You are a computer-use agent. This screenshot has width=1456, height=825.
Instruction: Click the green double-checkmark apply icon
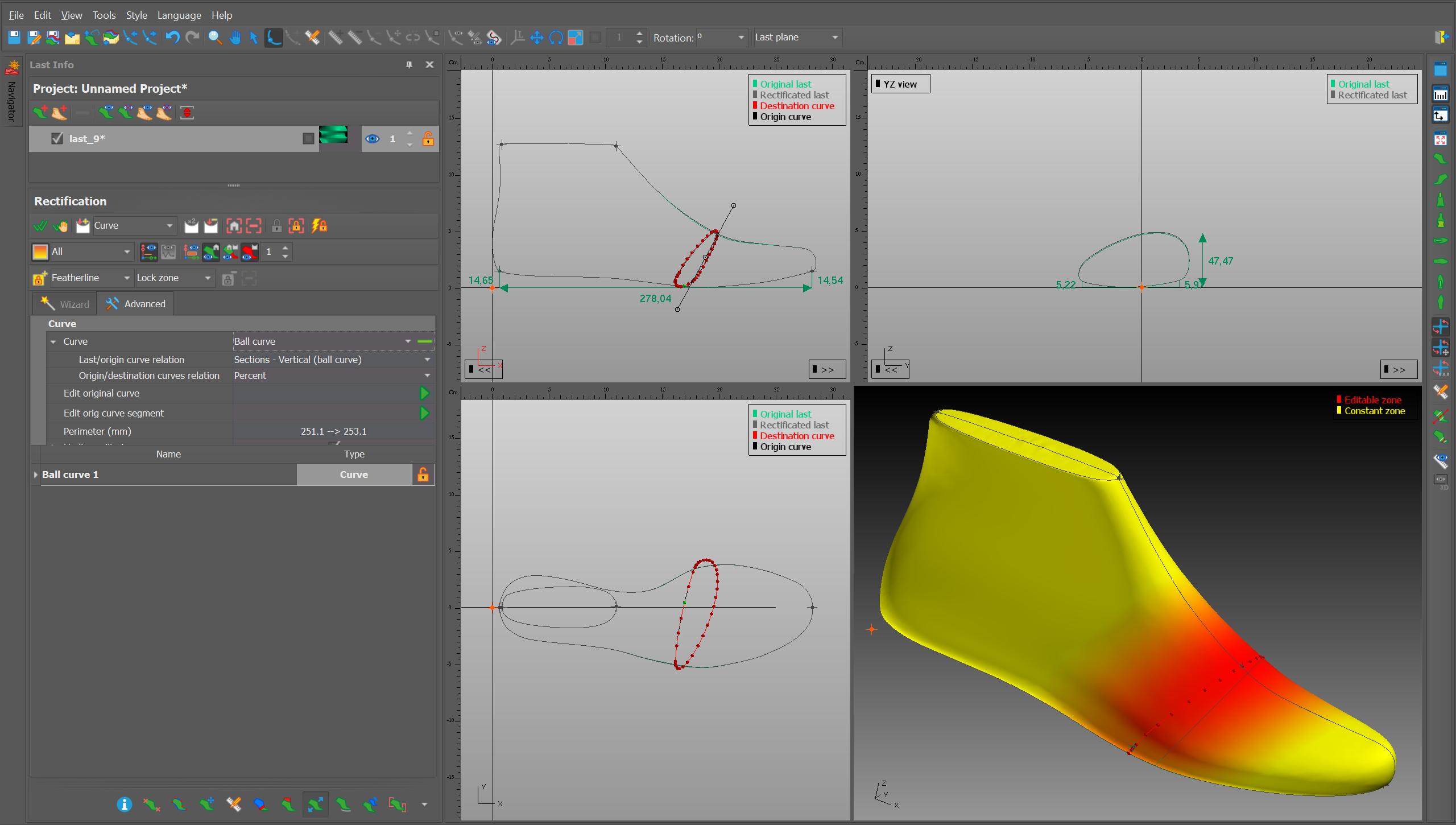pyautogui.click(x=40, y=226)
